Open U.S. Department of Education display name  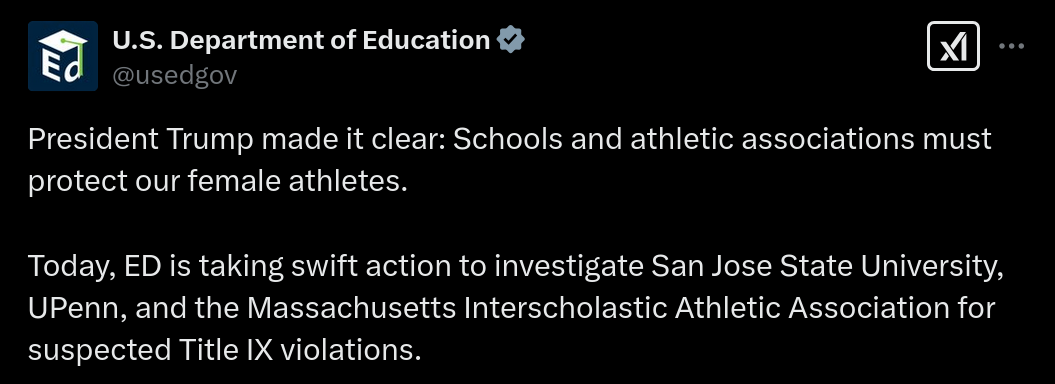301,40
